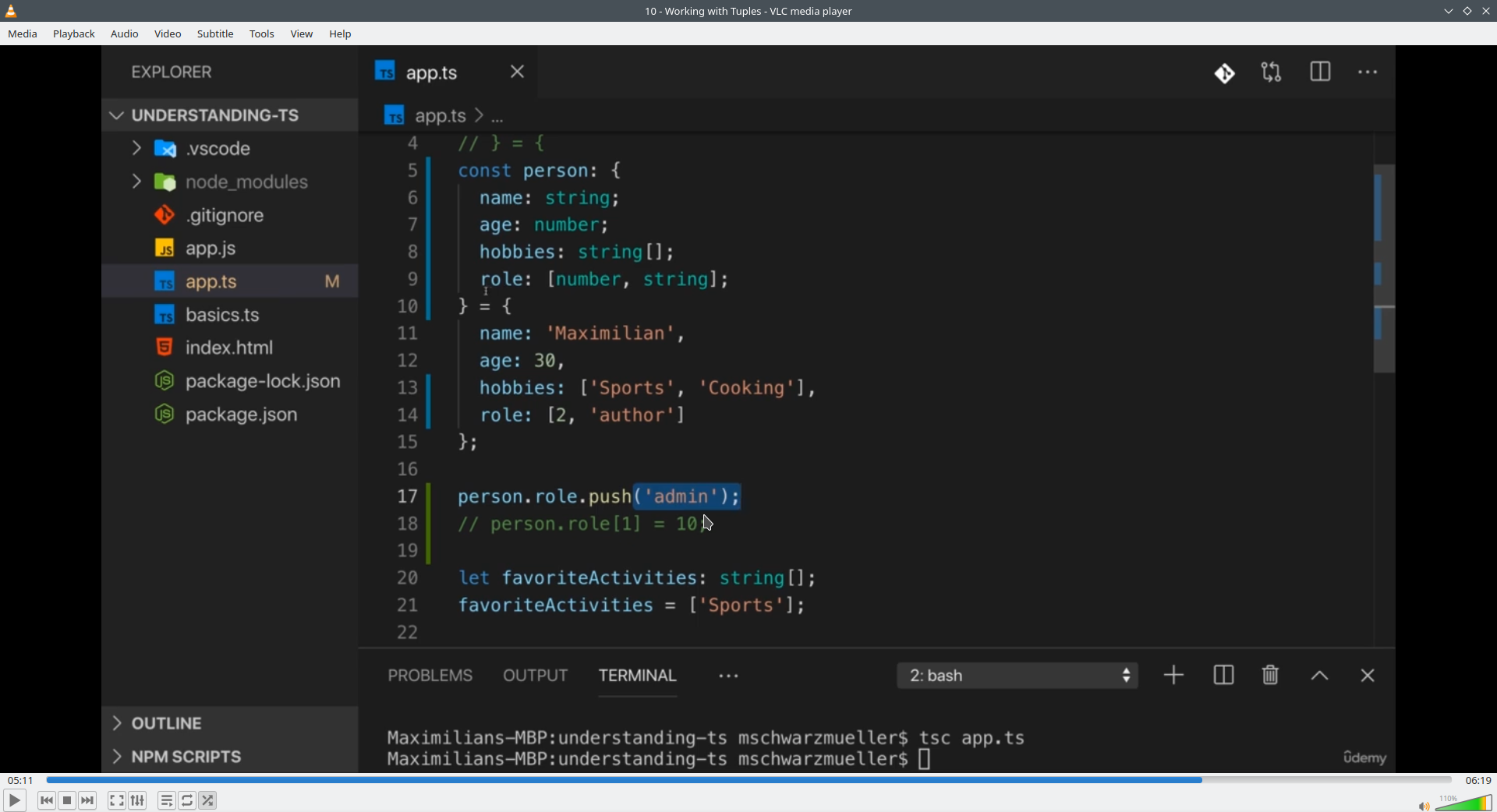1497x812 pixels.
Task: Click the terminal prompt input cursor
Action: click(x=925, y=759)
